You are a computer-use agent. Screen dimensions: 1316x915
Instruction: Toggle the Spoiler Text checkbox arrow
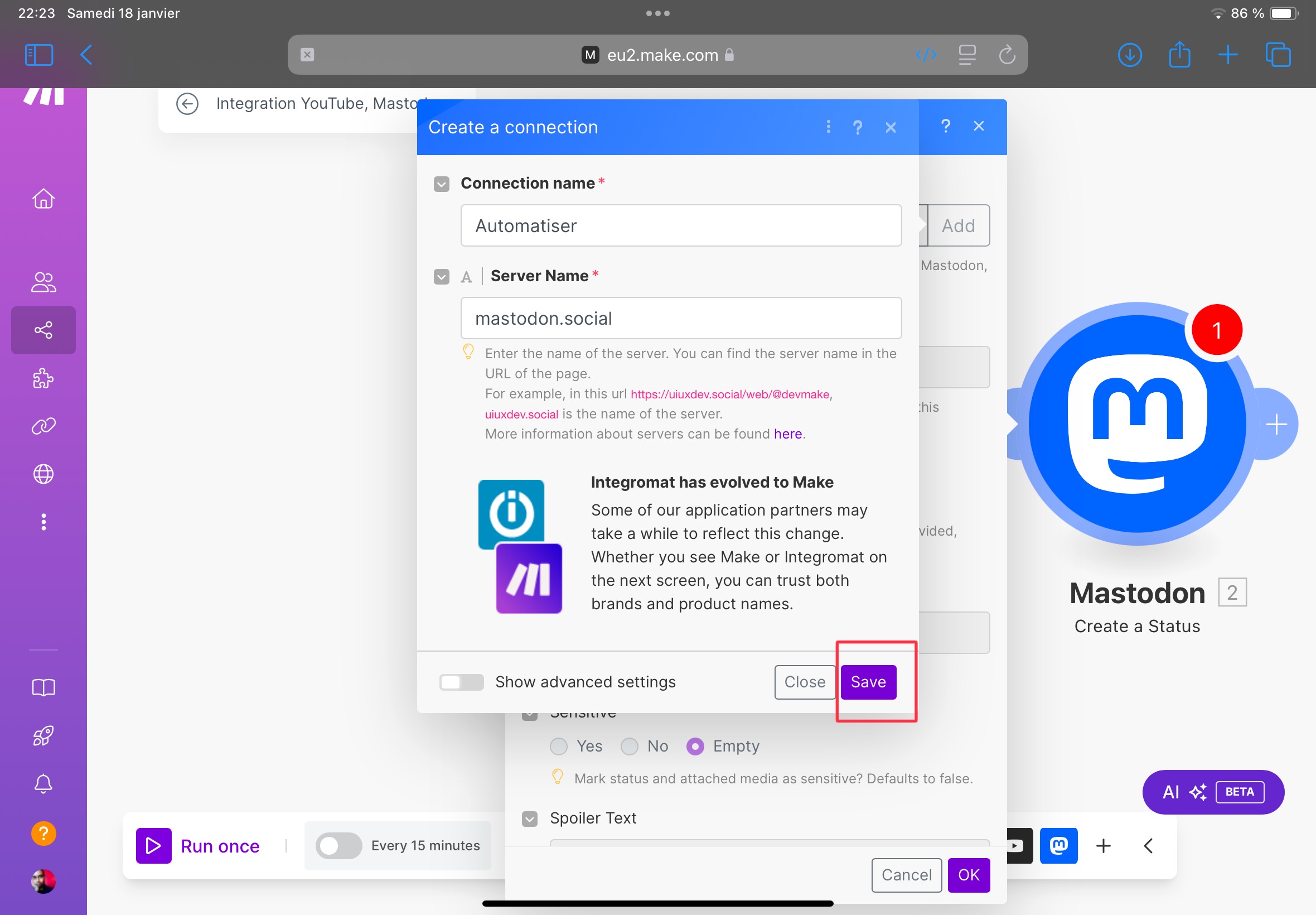(x=529, y=818)
